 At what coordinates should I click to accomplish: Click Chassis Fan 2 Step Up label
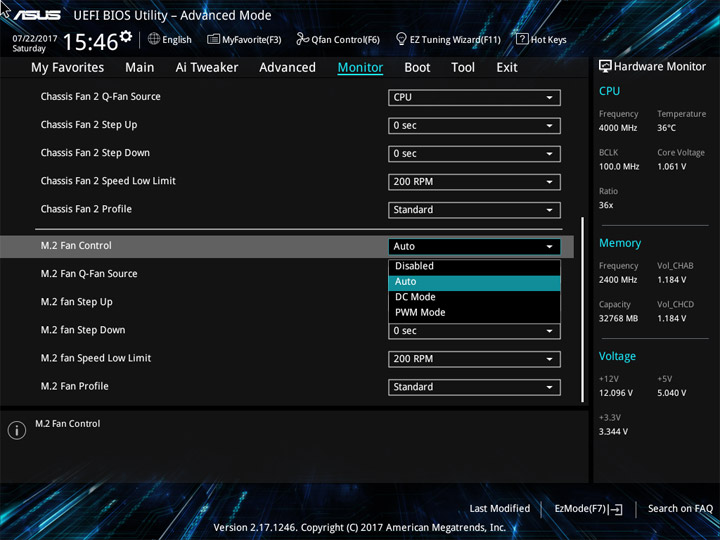[89, 125]
